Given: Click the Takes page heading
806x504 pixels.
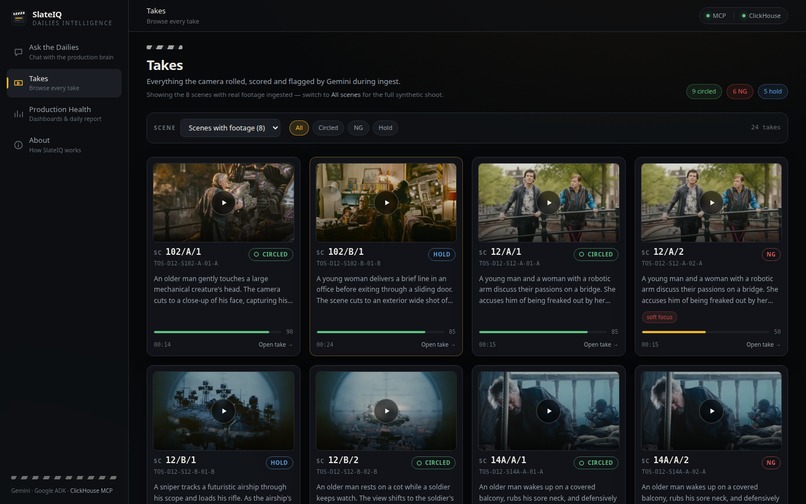Looking at the screenshot, I should coord(165,65).
